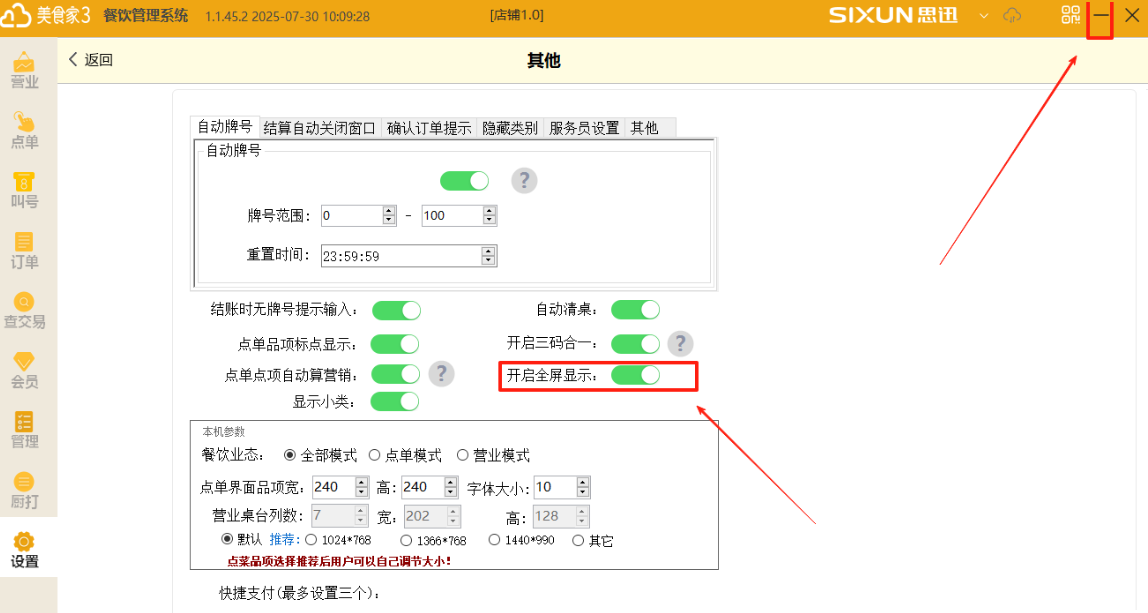Open the 会员 module

pyautogui.click(x=25, y=372)
